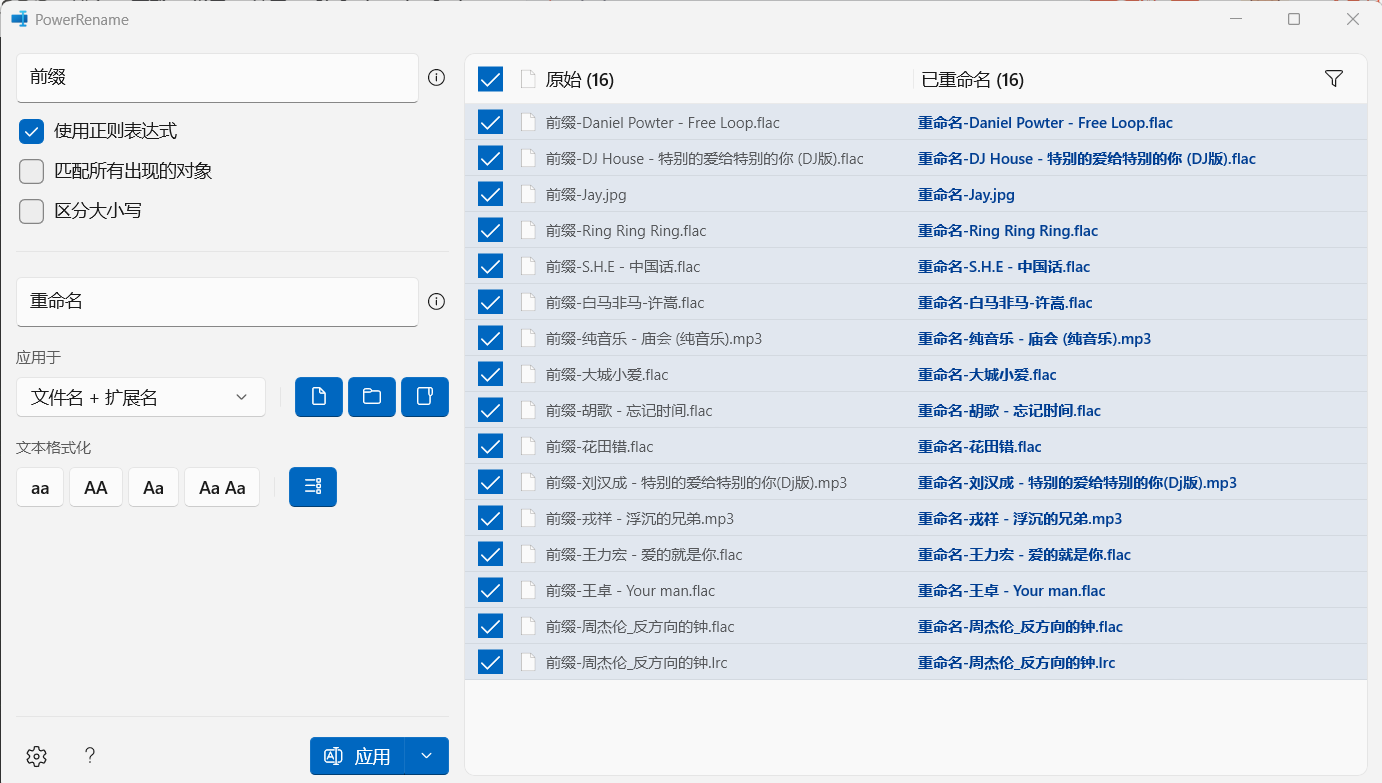Enable the 区分大小写 checkbox
The width and height of the screenshot is (1382, 783).
32,211
